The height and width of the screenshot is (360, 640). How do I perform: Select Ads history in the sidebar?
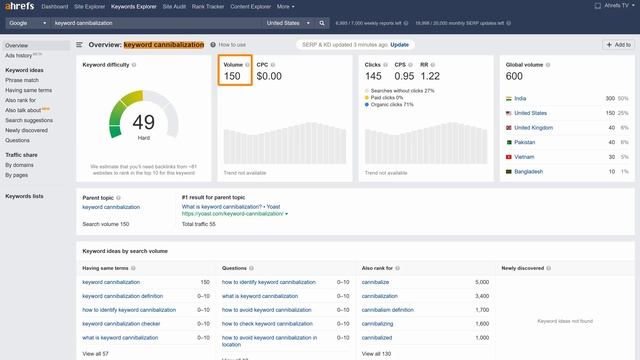coord(18,56)
